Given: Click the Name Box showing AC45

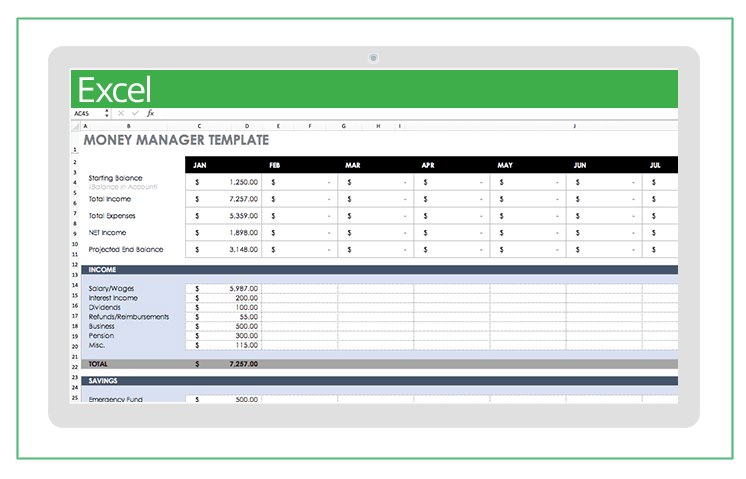Looking at the screenshot, I should click(86, 114).
